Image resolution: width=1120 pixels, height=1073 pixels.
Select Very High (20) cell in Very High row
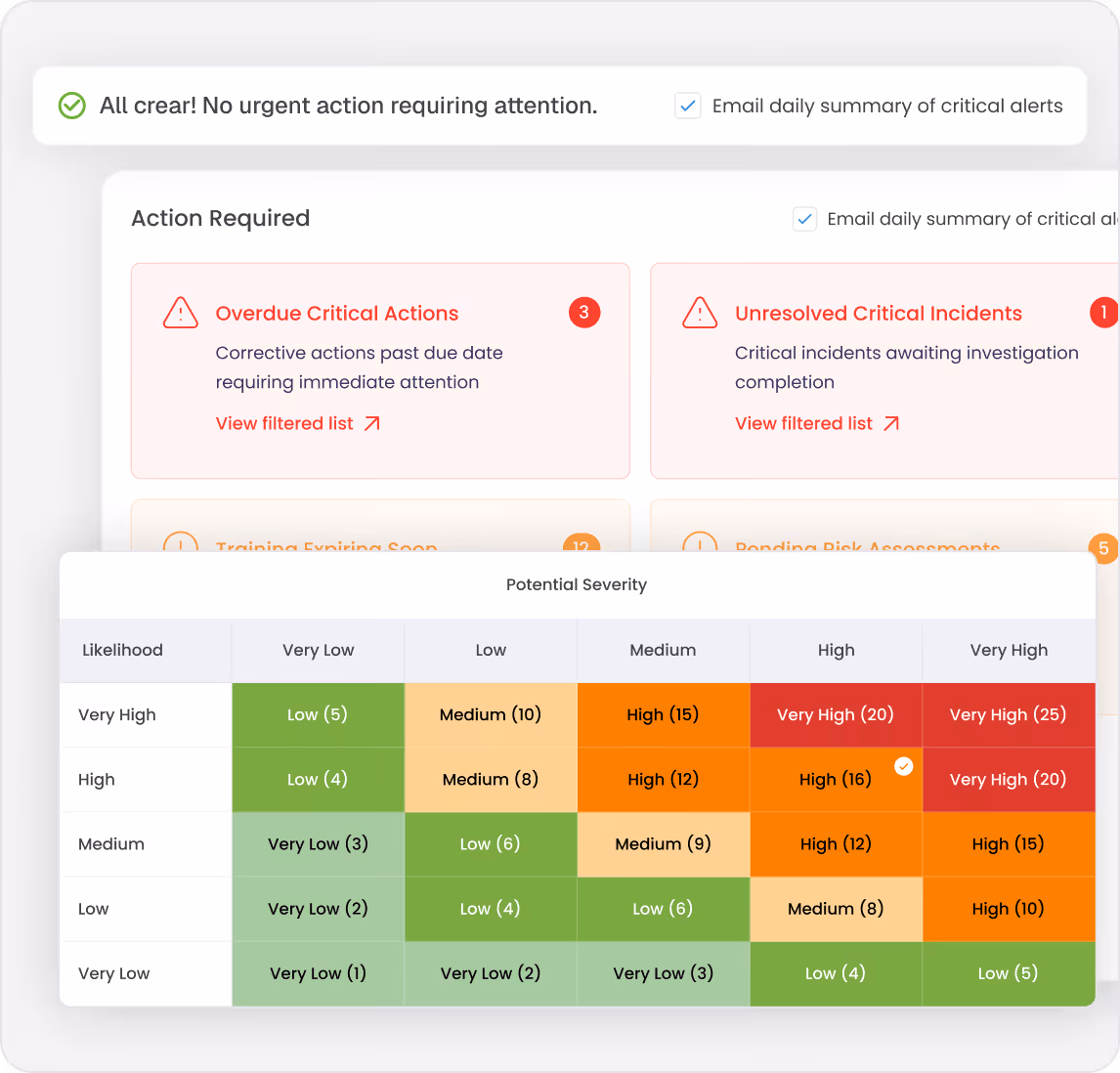pyautogui.click(x=836, y=715)
